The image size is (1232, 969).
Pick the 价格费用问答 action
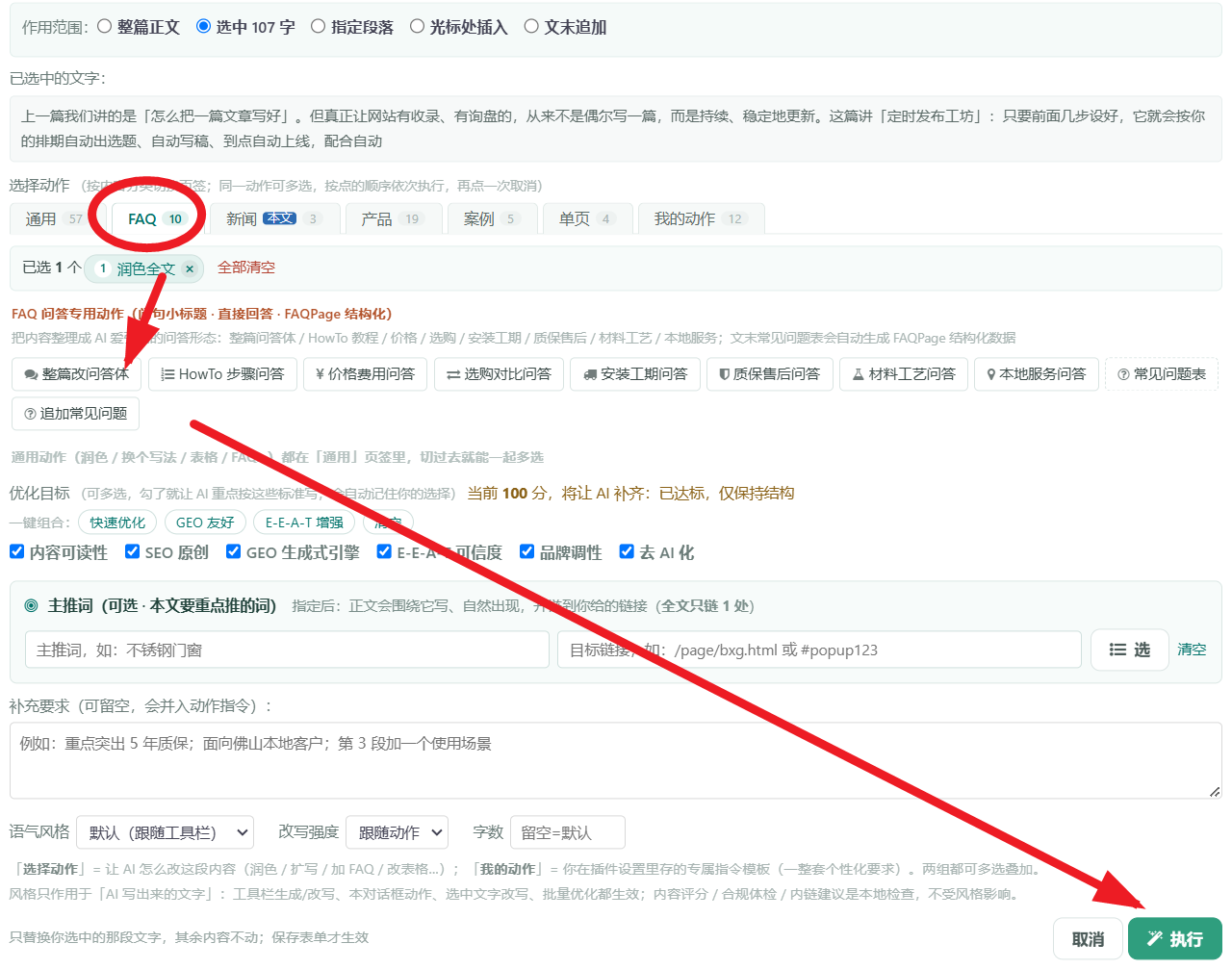tap(365, 374)
